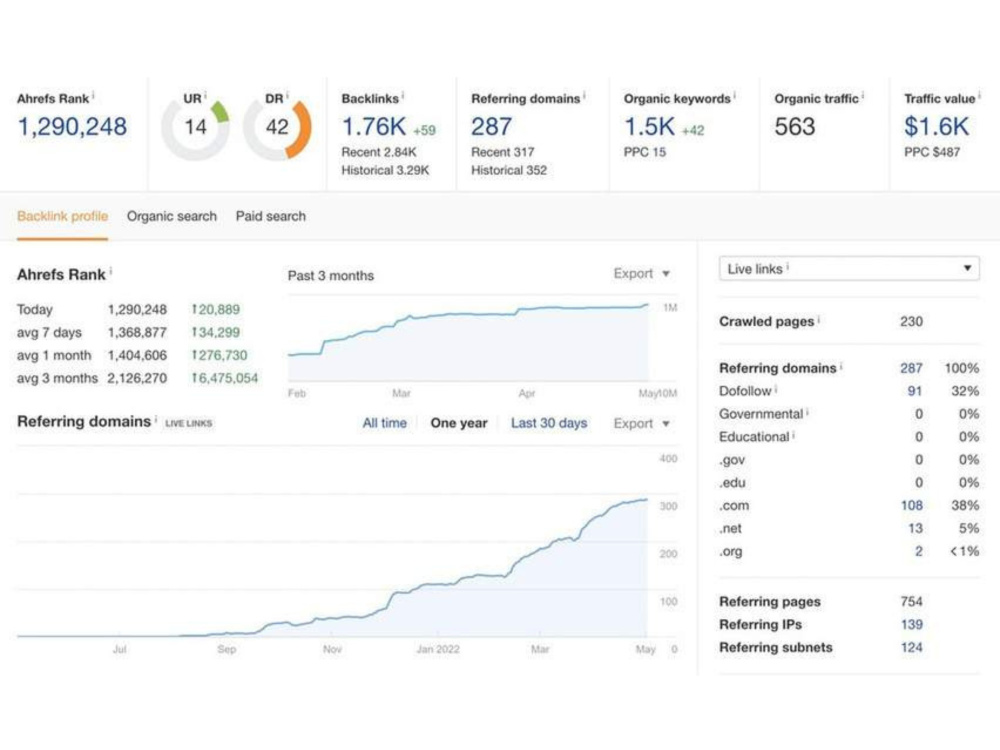The image size is (1000, 750).
Task: Select the Last 30 days range
Action: 548,423
